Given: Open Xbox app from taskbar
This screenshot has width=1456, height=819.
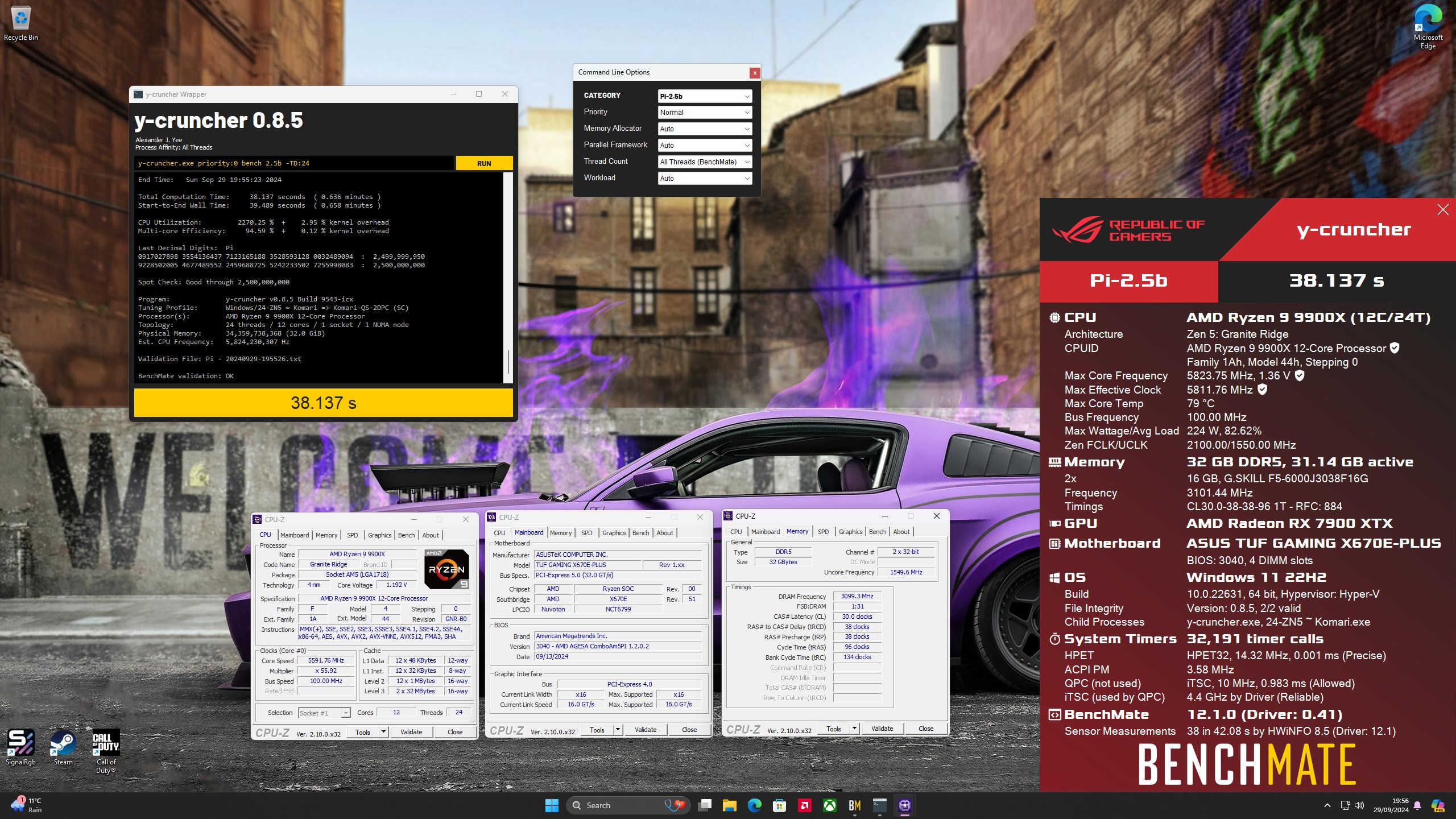Looking at the screenshot, I should point(830,805).
